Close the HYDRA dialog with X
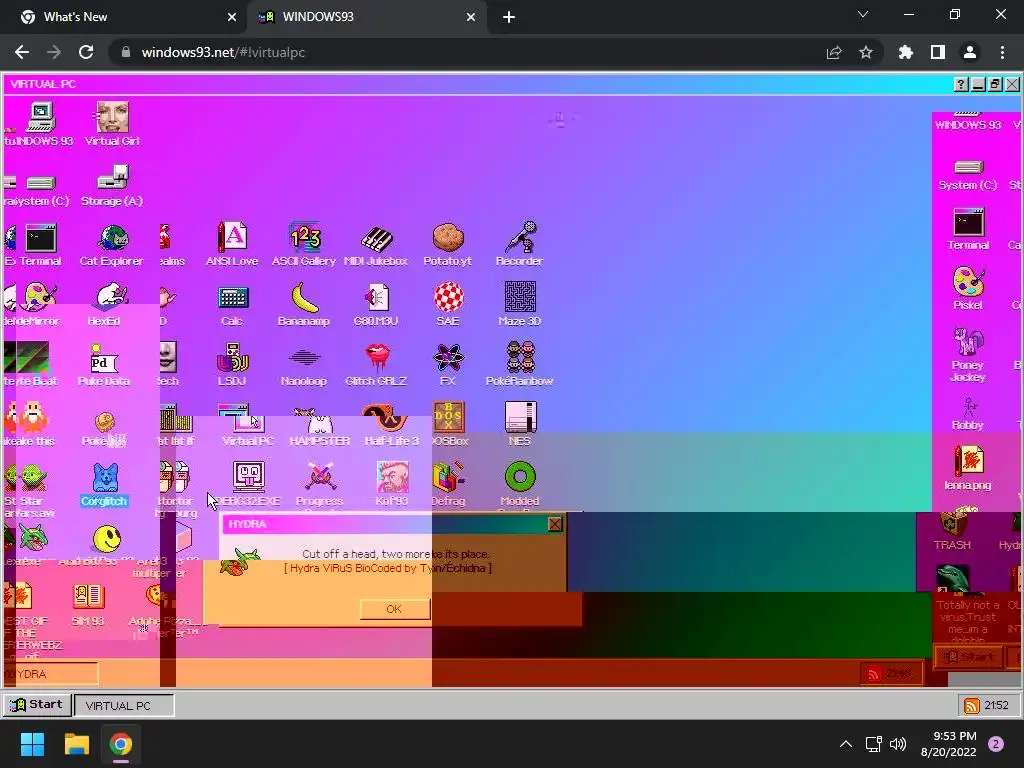 [555, 524]
